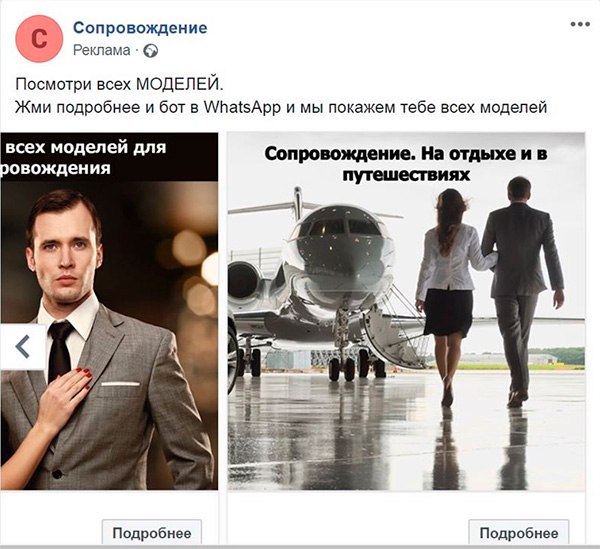The image size is (600, 549).
Task: Click headline "Сопровождение. На отдыхе и в путешествиях"
Action: tap(406, 164)
